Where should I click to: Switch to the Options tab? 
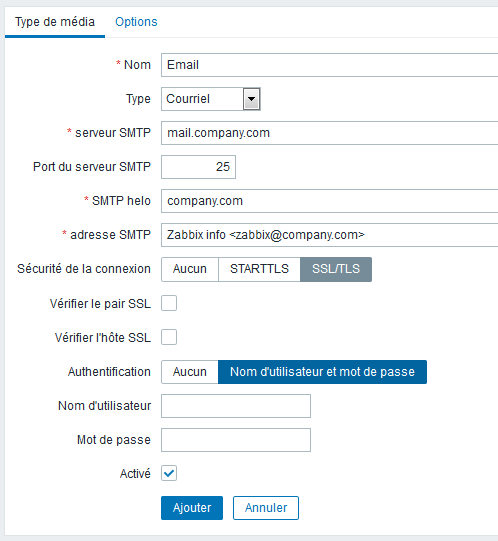(136, 22)
